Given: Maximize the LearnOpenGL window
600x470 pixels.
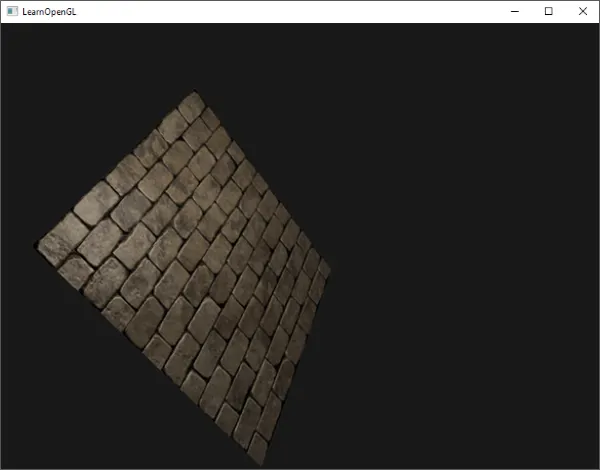Looking at the screenshot, I should (x=548, y=11).
